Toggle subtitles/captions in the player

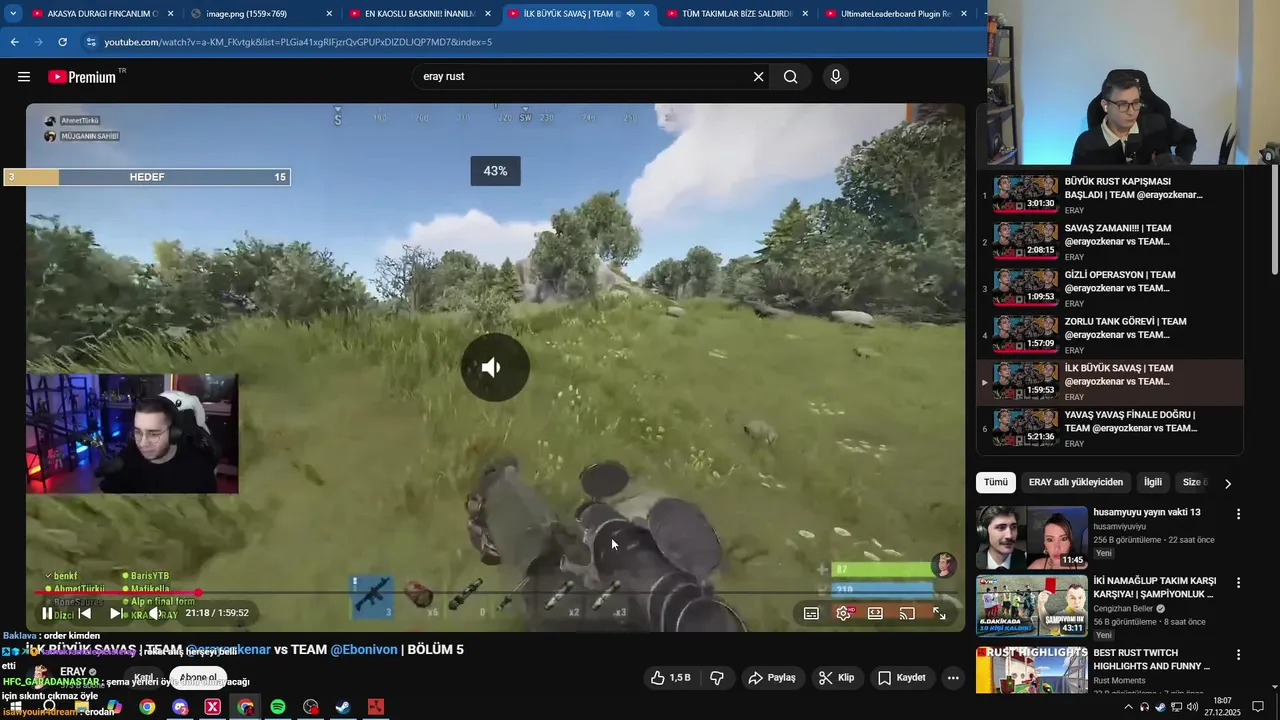click(811, 613)
